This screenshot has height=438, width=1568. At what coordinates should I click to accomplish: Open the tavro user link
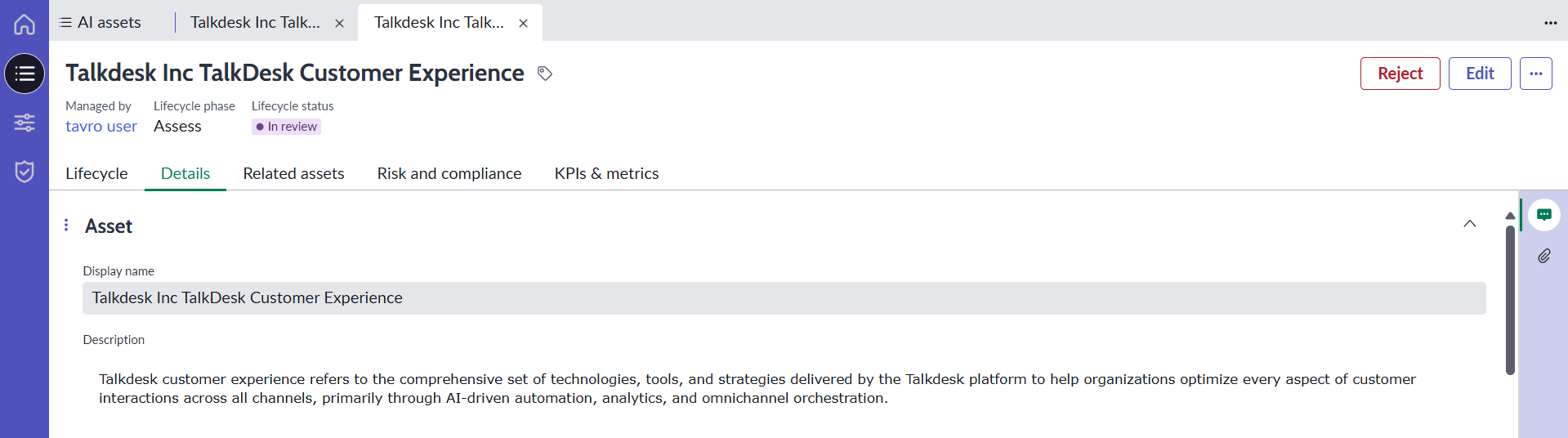click(x=101, y=127)
